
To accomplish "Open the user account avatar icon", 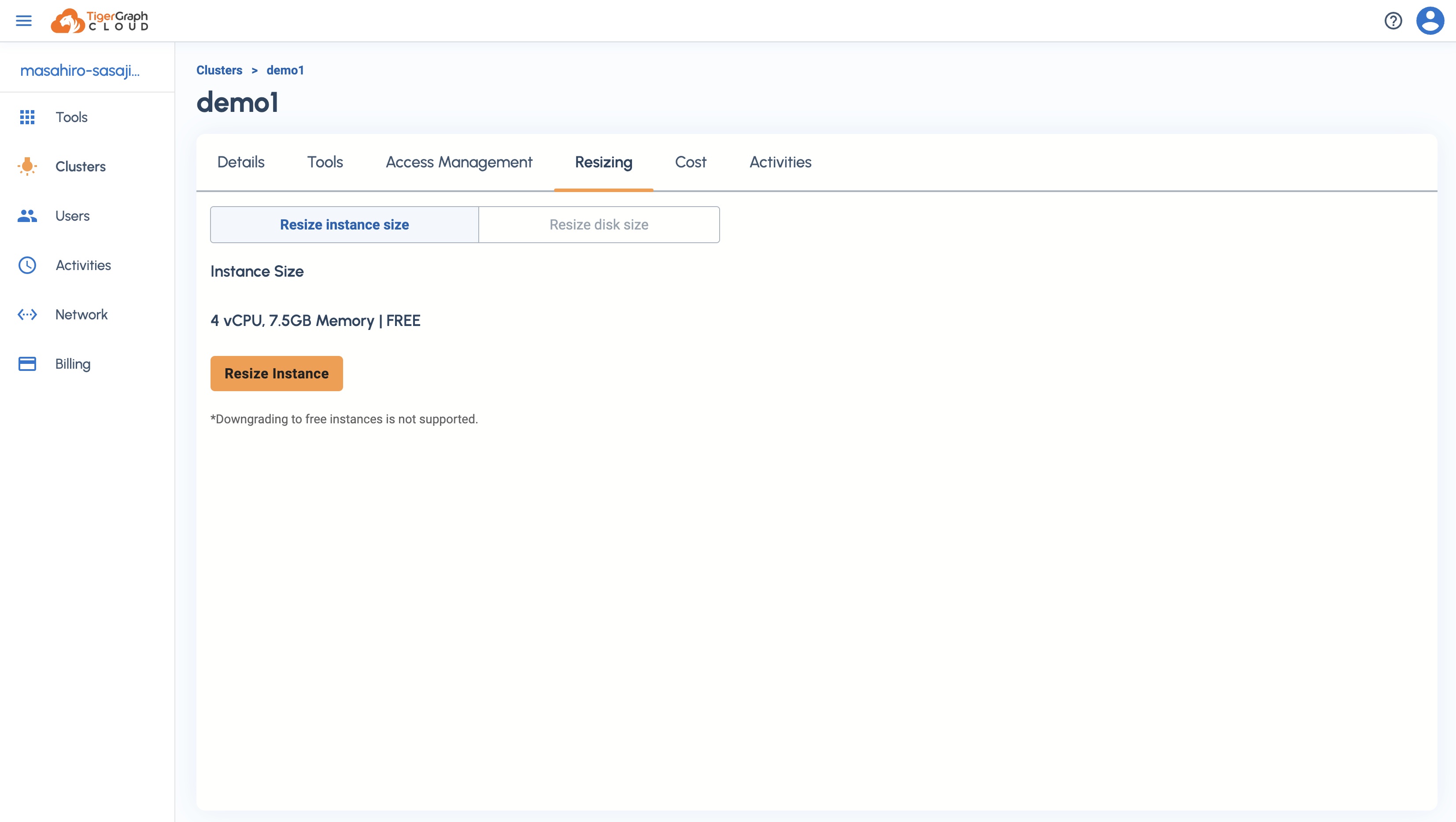I will 1430,21.
